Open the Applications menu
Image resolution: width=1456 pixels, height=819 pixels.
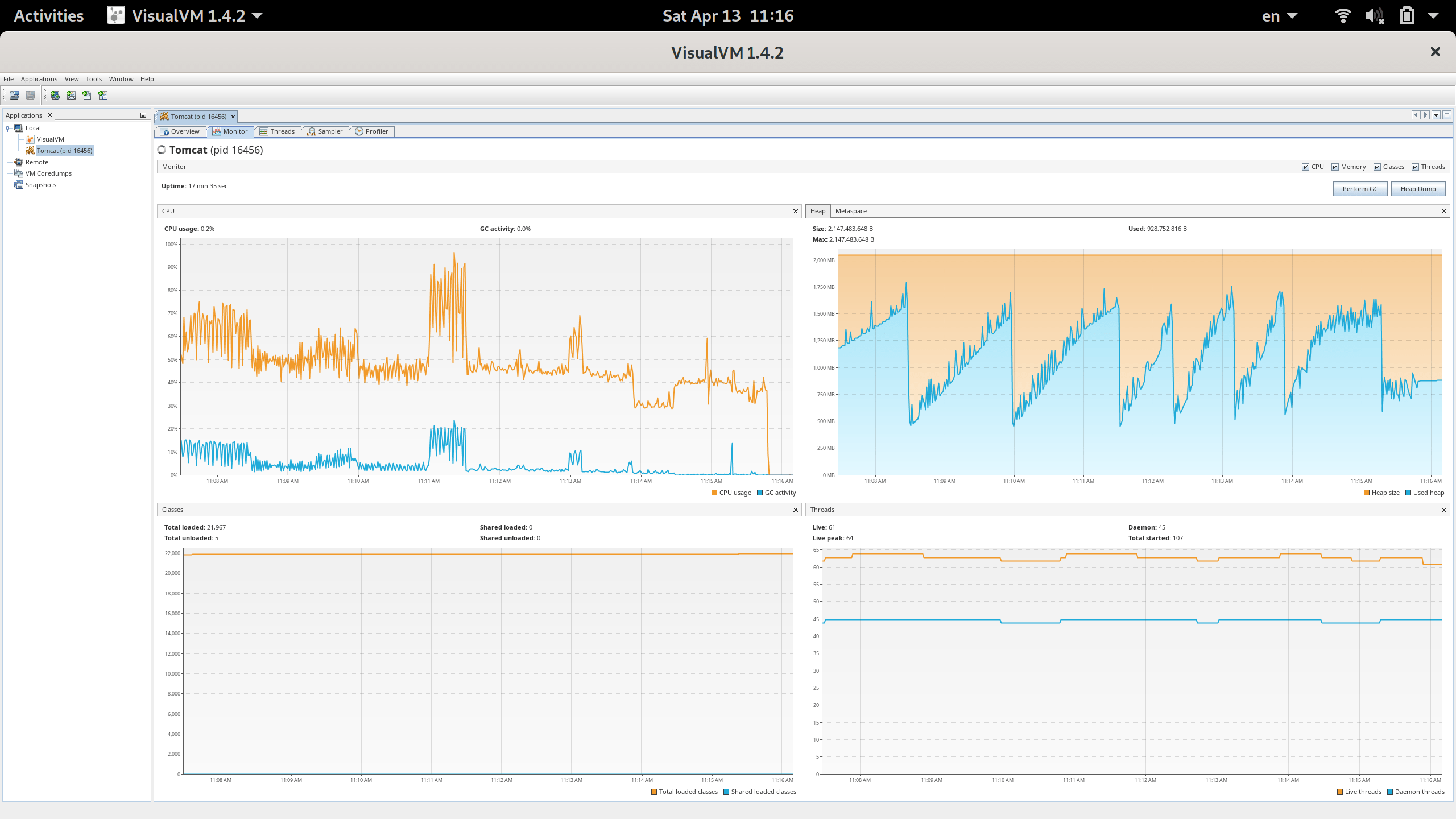coord(39,79)
